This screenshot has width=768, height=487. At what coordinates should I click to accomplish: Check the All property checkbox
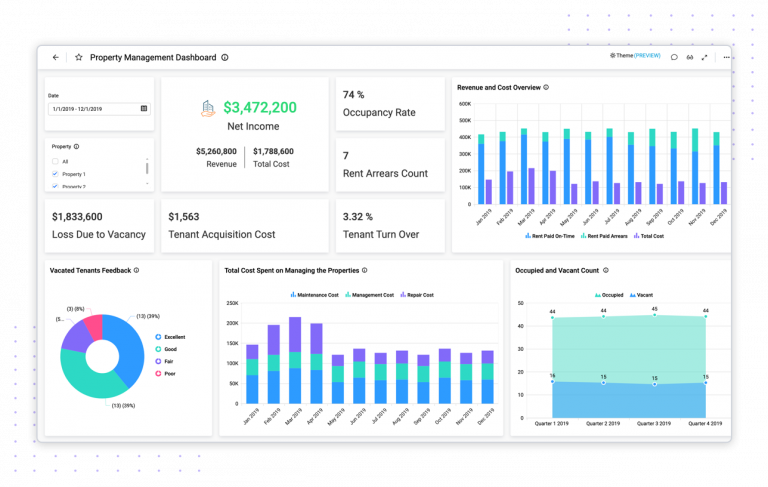tap(55, 161)
